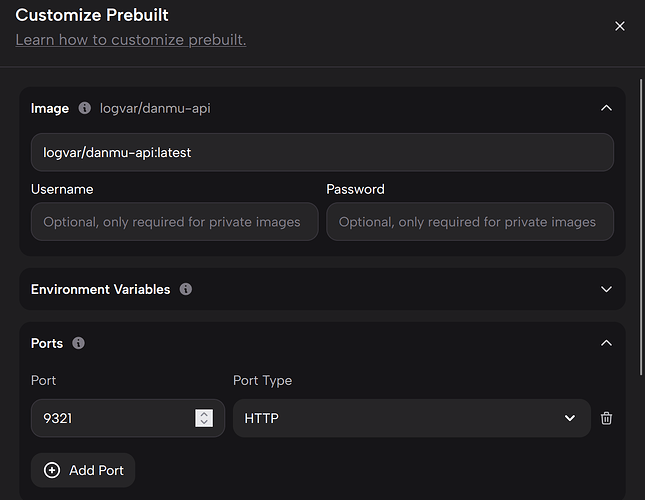Collapse the Ports section chevron
Viewport: 645px width, 500px height.
605,343
